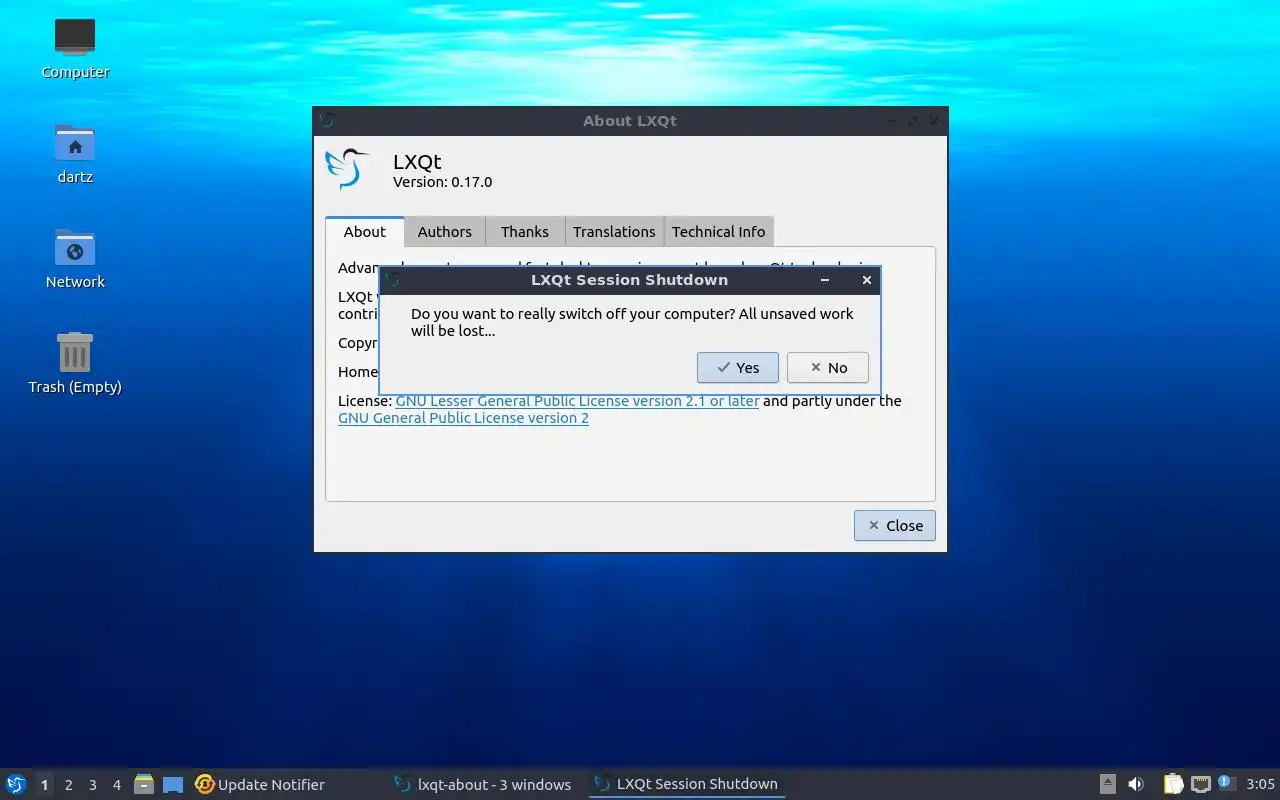Open the Translations tab
This screenshot has width=1280, height=800.
(614, 232)
